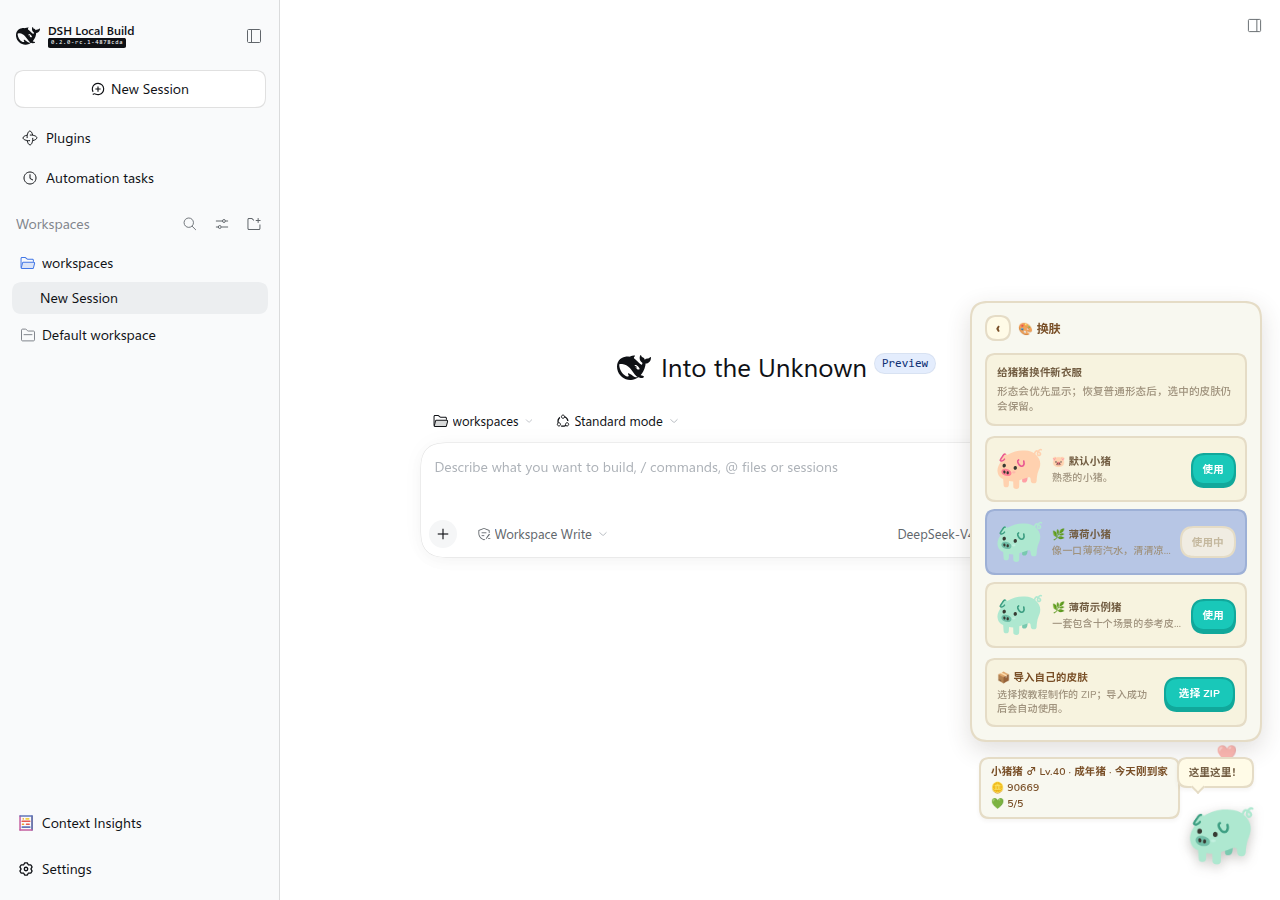Click the 薄荷小猪 pig thumbnail

coord(1019,541)
